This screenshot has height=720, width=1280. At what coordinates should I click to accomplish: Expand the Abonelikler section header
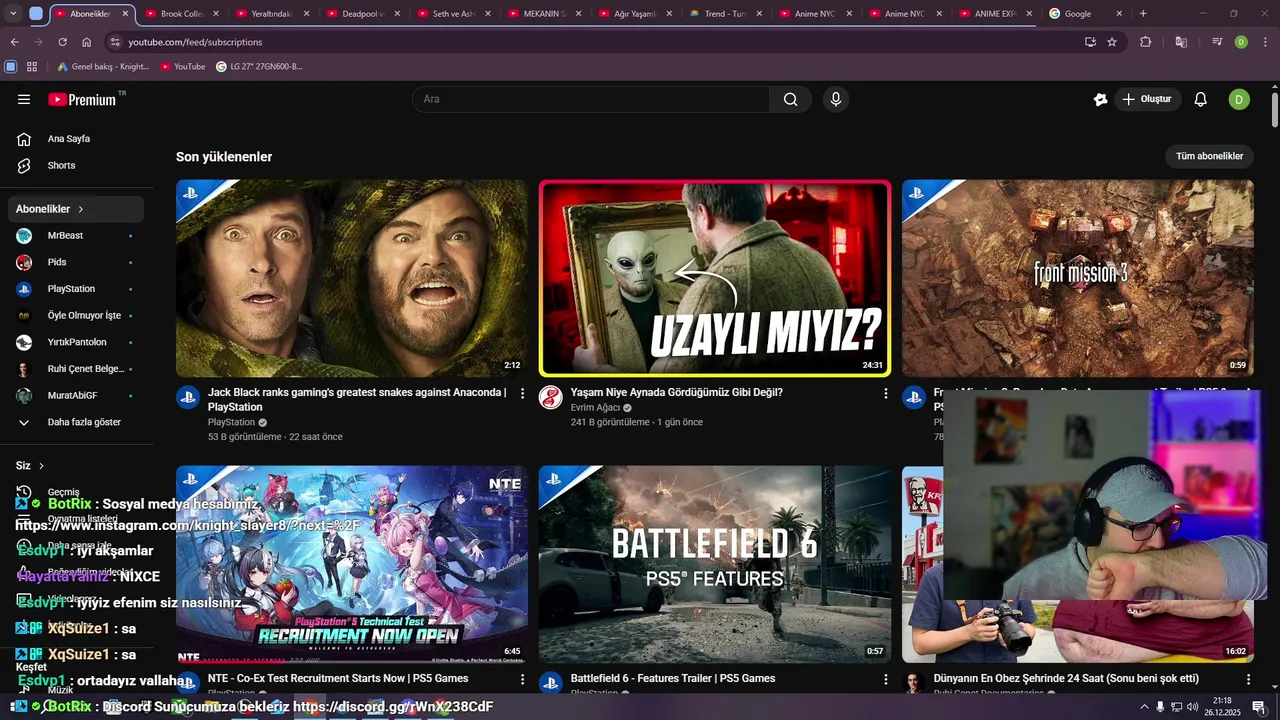(x=77, y=209)
